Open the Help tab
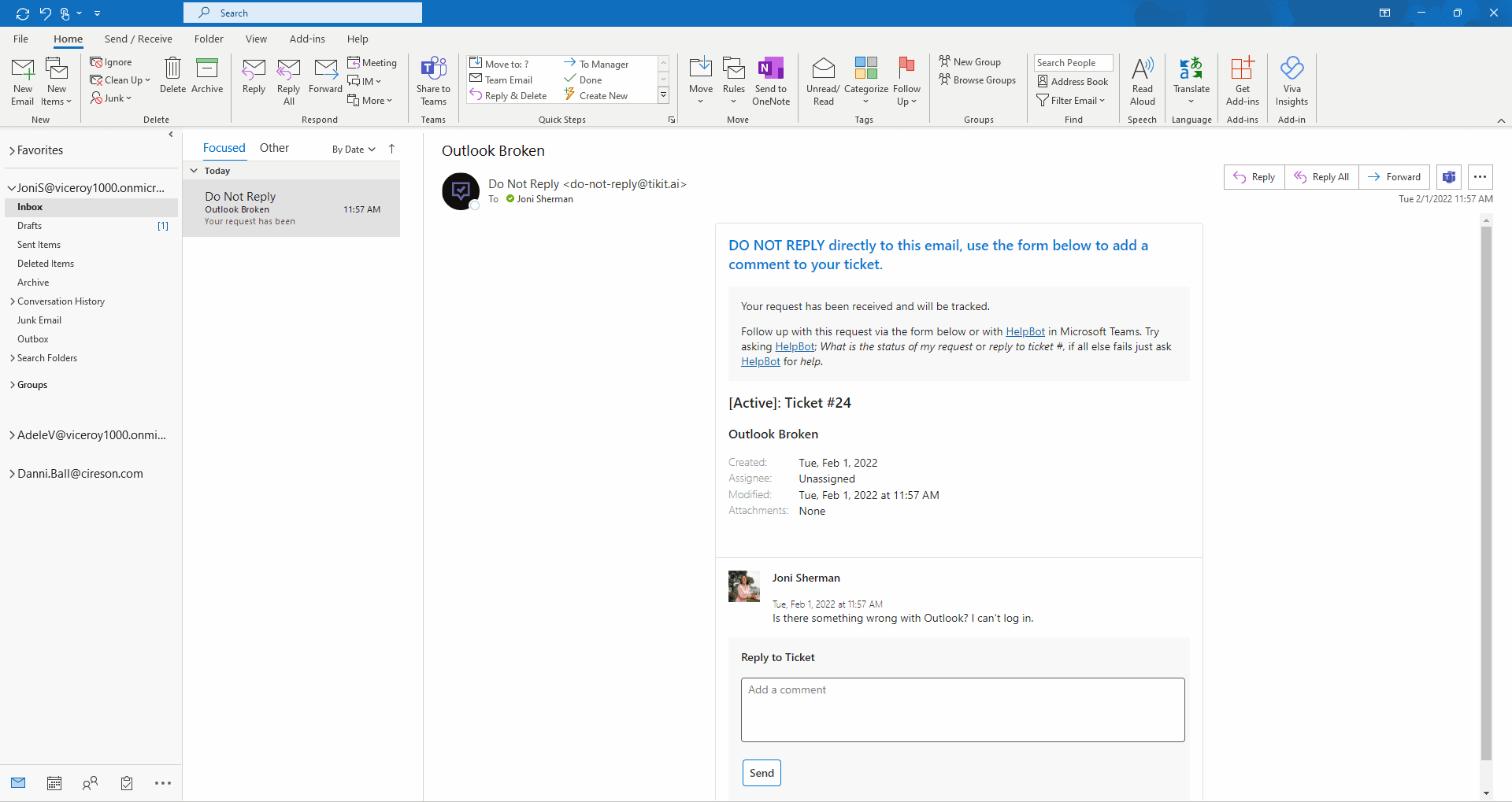Image resolution: width=1512 pixels, height=802 pixels. 358,39
